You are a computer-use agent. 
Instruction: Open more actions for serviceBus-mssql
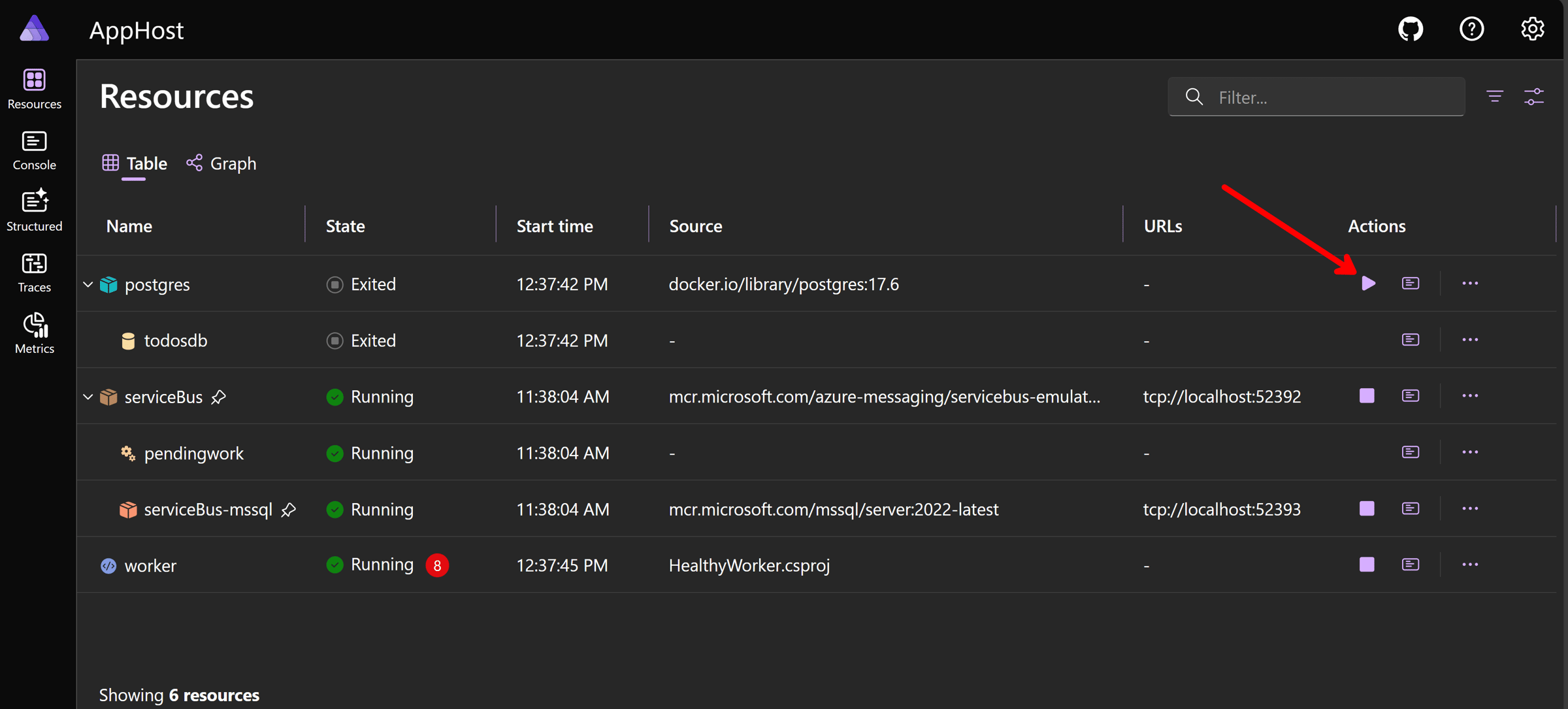[1470, 508]
